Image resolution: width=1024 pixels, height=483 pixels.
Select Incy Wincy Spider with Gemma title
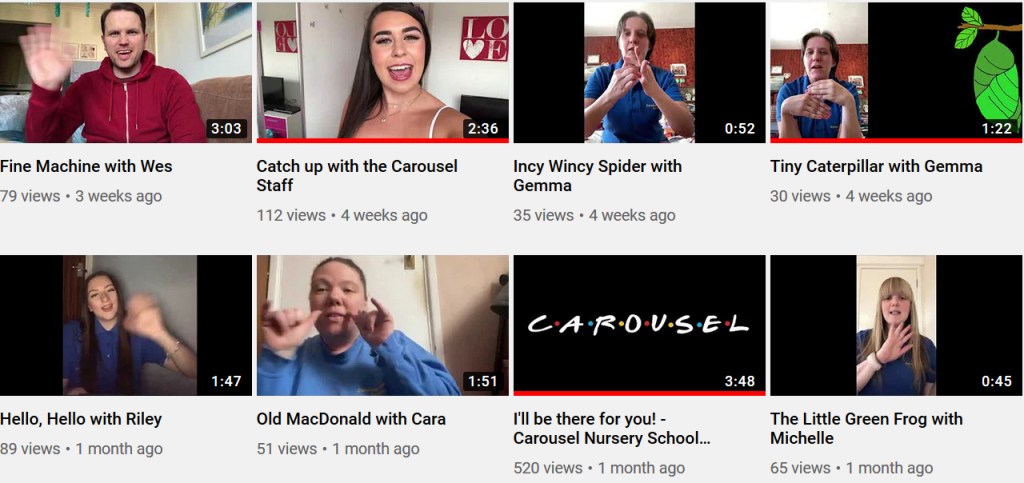pyautogui.click(x=598, y=176)
